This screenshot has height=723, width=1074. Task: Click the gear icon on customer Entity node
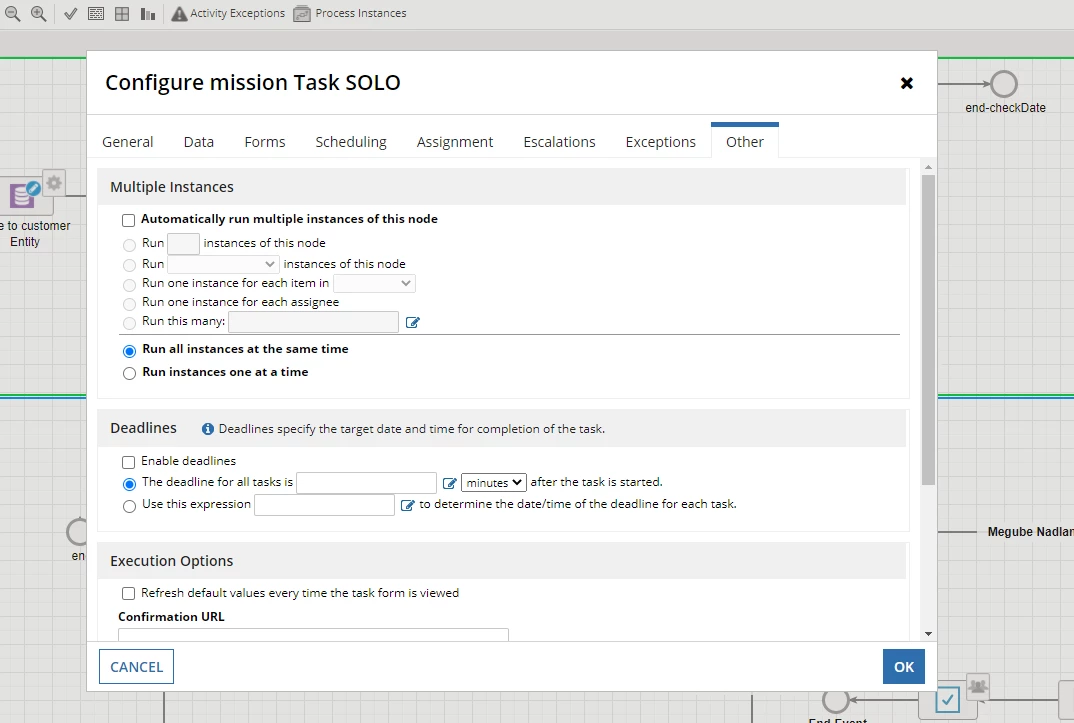[54, 183]
